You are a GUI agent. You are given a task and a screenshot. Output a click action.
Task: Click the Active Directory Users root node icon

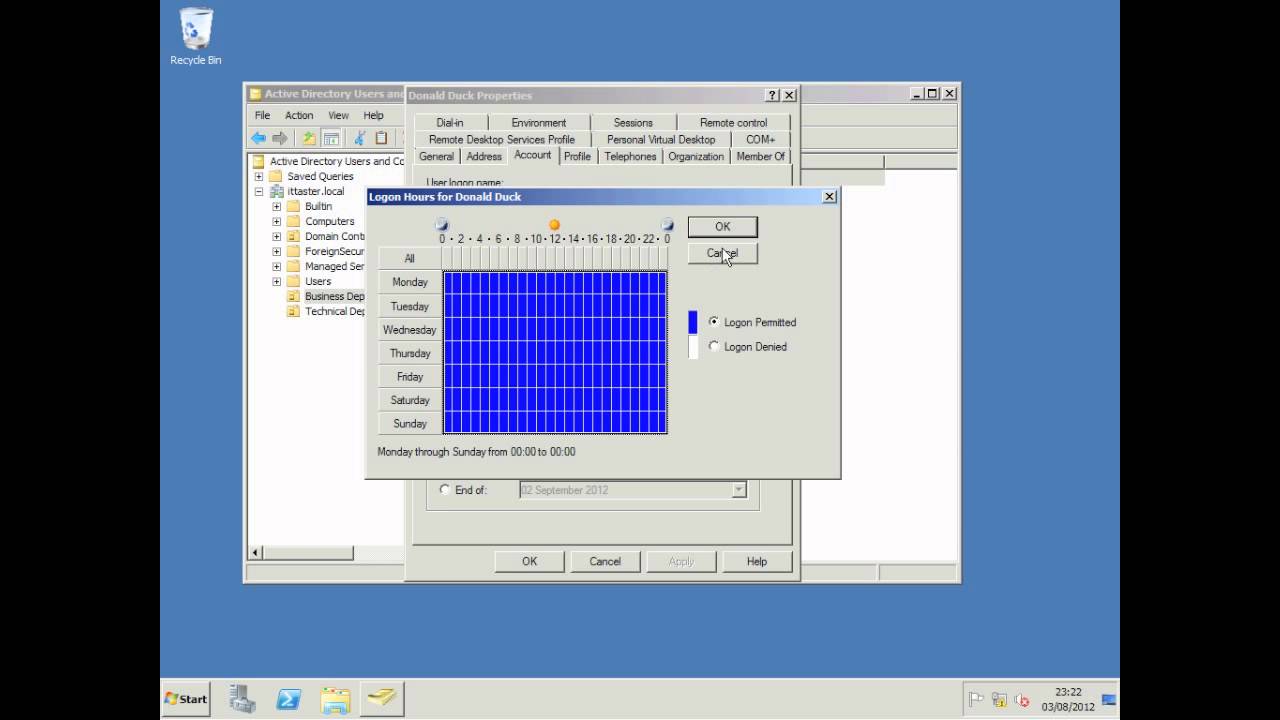point(258,161)
